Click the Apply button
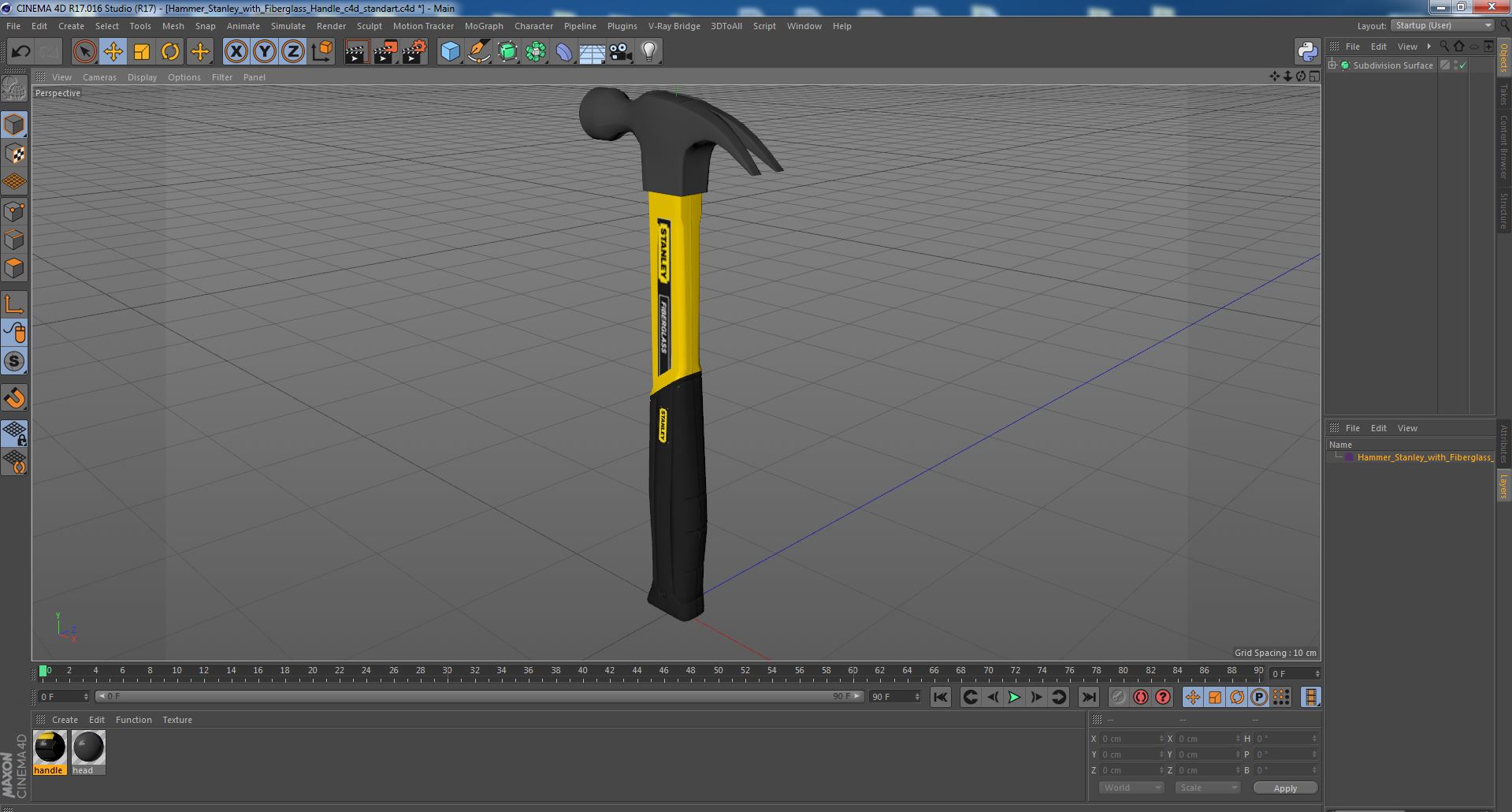 pyautogui.click(x=1285, y=788)
